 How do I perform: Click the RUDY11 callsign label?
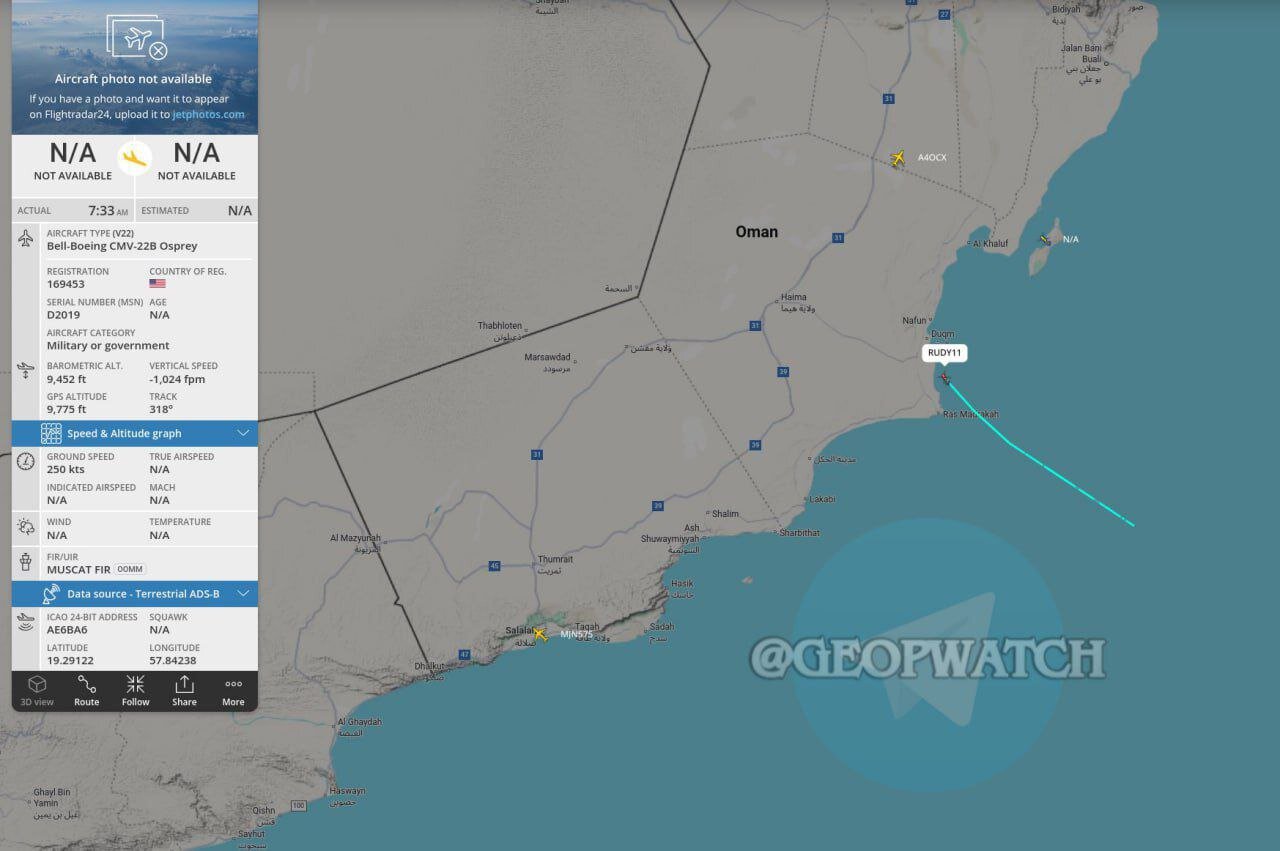pos(945,353)
